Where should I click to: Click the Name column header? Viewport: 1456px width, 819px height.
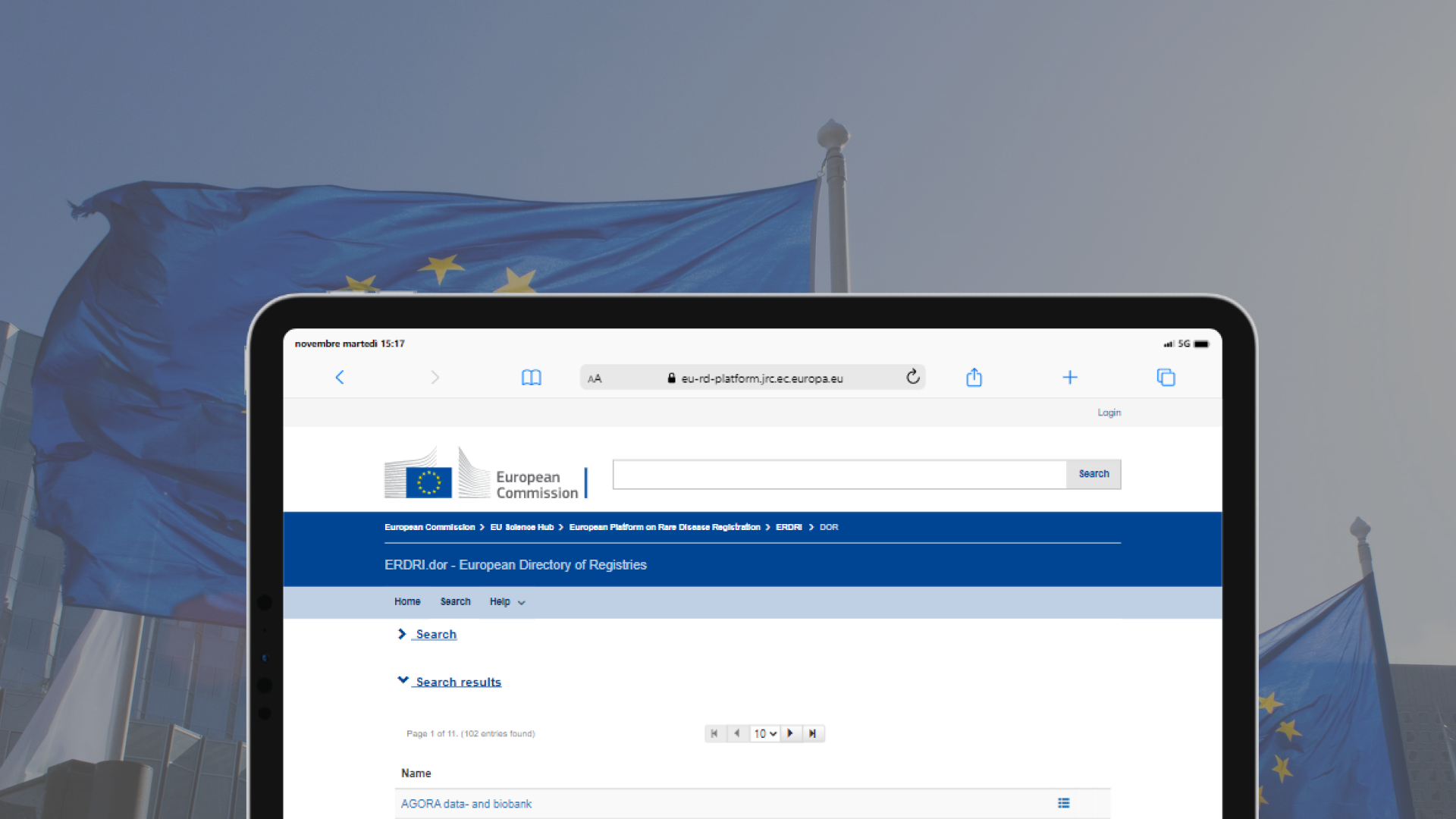416,773
